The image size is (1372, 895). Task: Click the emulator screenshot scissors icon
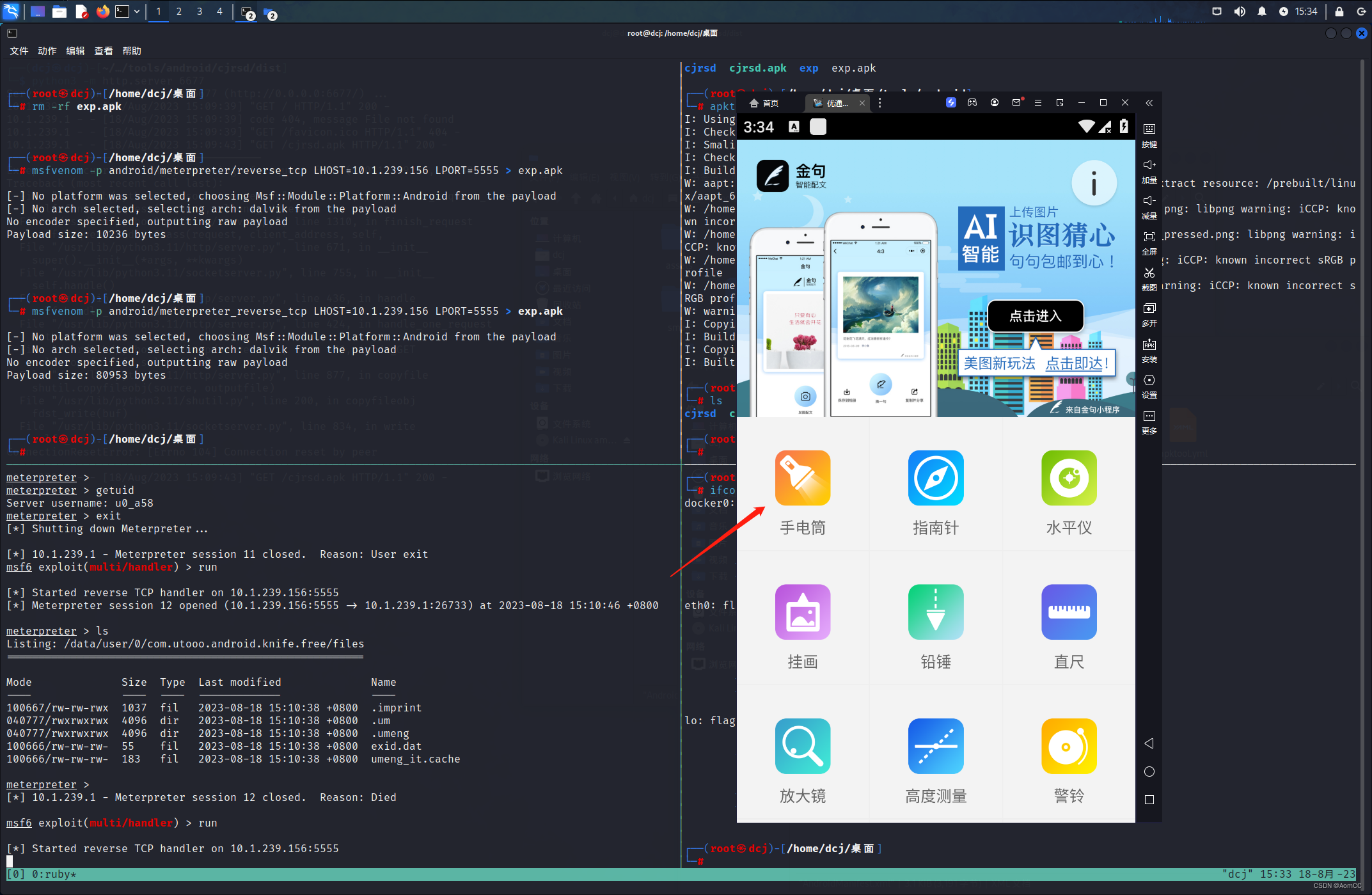(1149, 273)
